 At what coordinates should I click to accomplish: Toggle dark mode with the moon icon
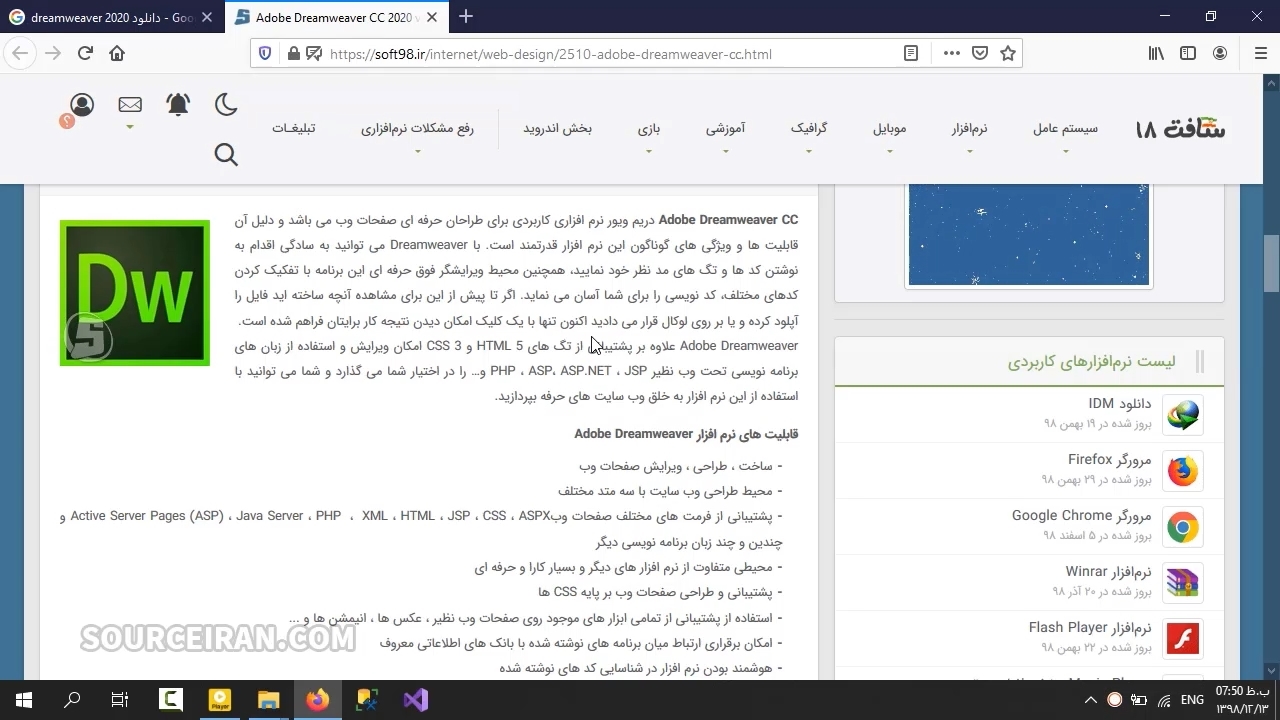pos(226,104)
